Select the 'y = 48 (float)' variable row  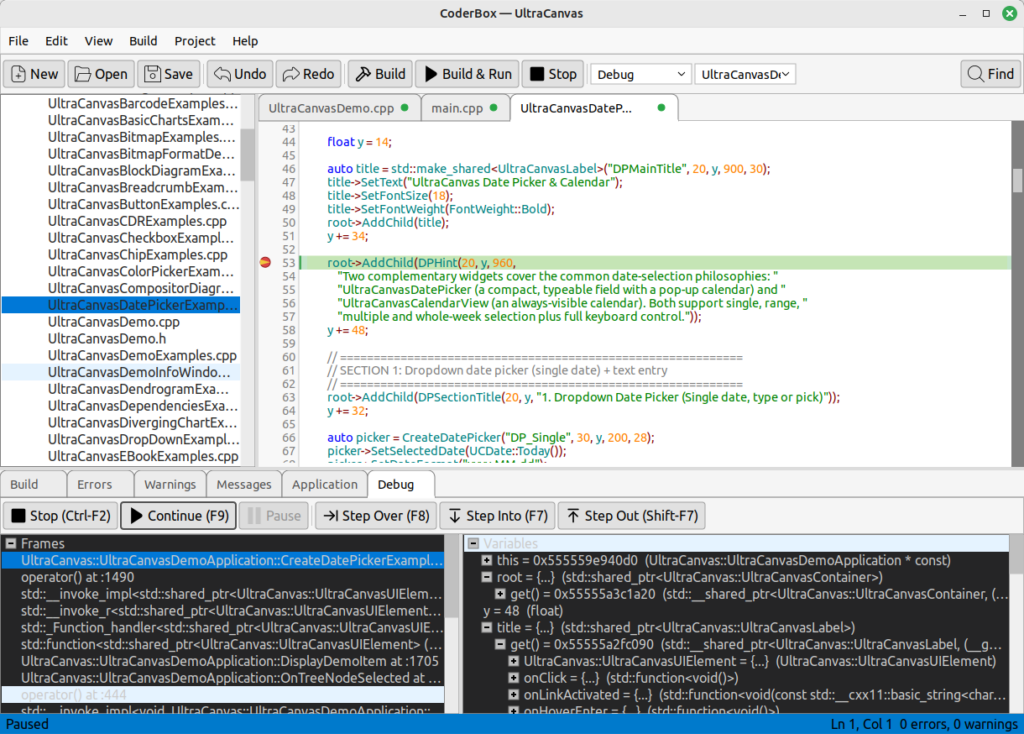point(737,611)
